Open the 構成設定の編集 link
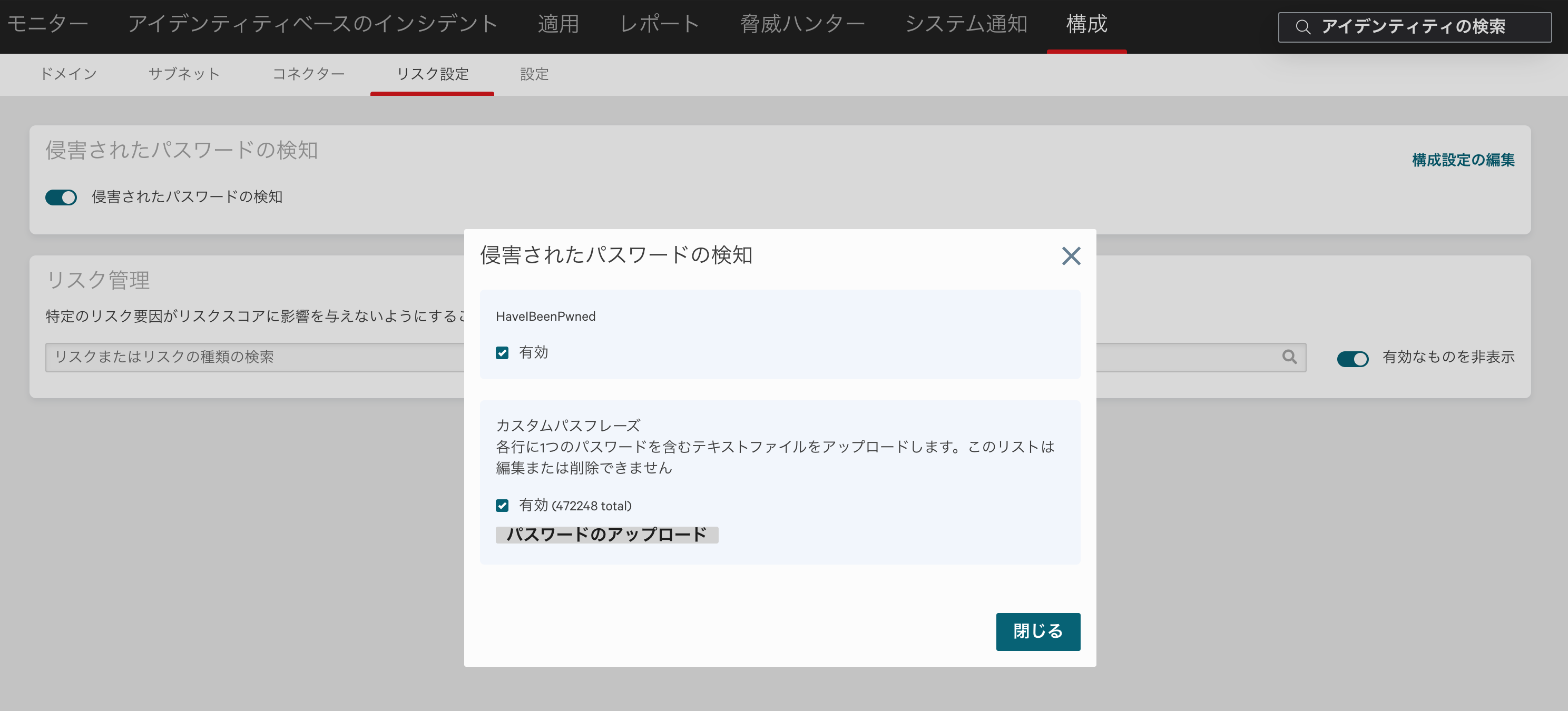The height and width of the screenshot is (711, 1568). pyautogui.click(x=1463, y=160)
